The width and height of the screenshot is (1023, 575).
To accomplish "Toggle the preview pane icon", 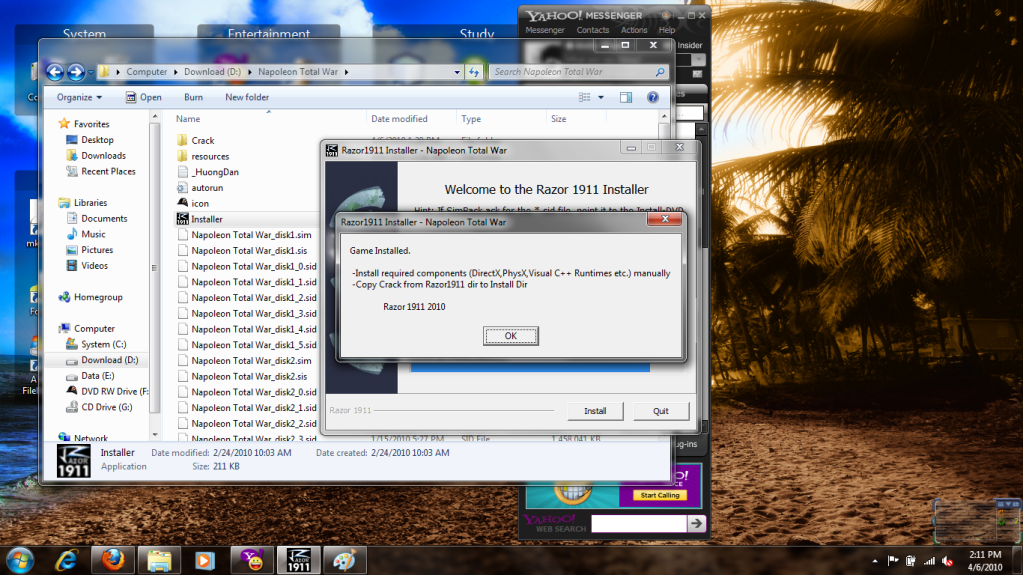I will pyautogui.click(x=626, y=97).
